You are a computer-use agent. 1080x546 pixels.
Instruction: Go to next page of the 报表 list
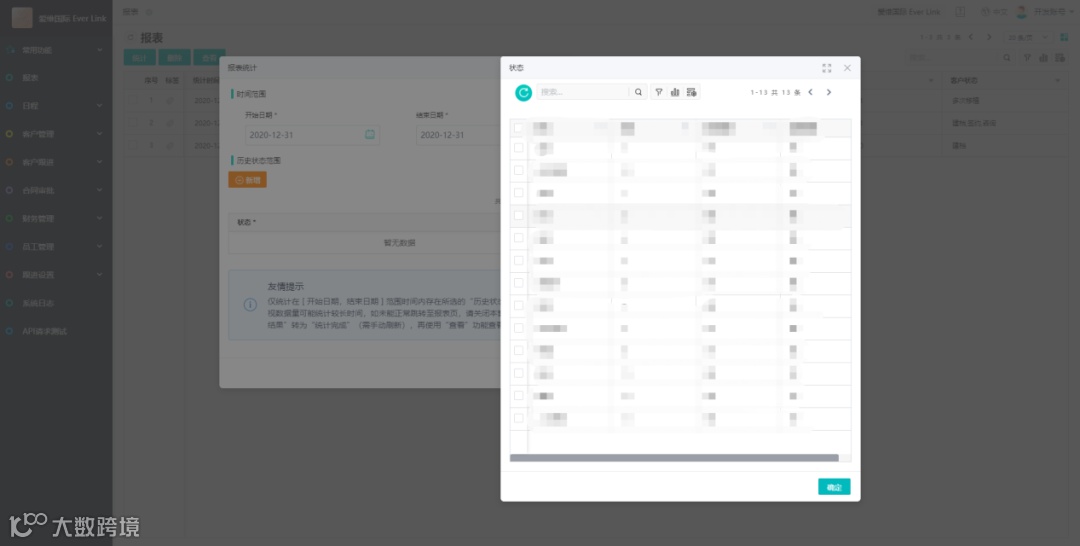click(x=989, y=37)
